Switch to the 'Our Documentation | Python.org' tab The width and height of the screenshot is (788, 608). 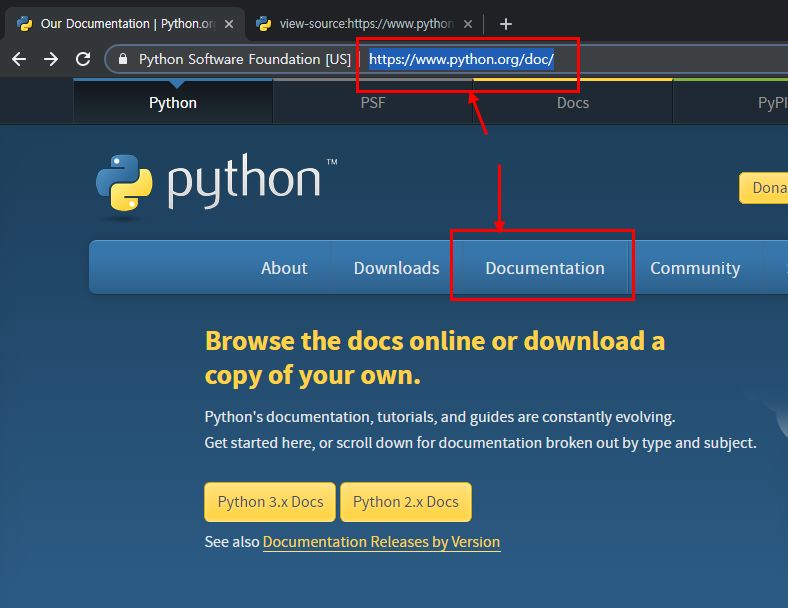click(x=125, y=24)
